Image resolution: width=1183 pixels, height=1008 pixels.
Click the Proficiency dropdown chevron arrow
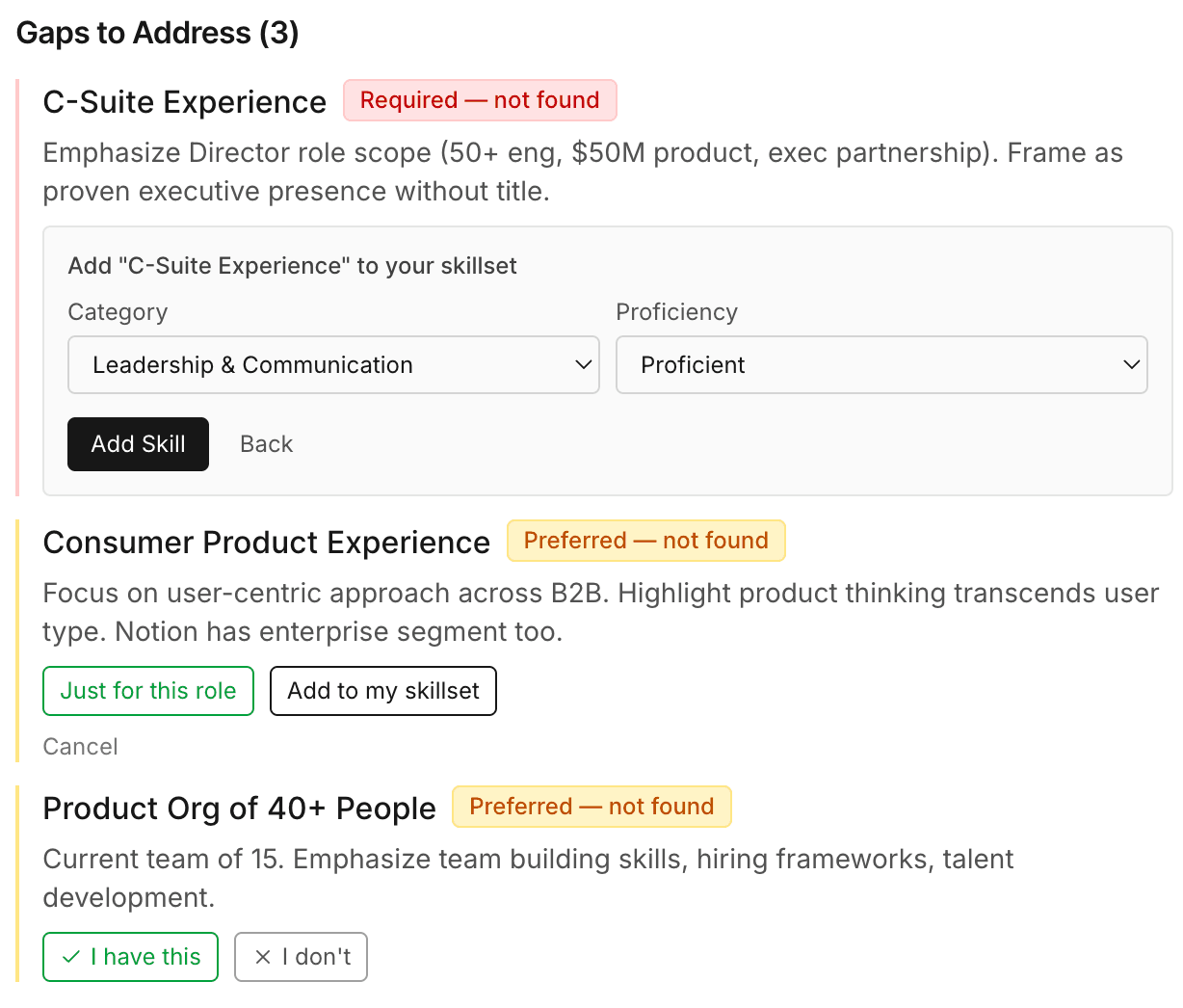(1131, 365)
